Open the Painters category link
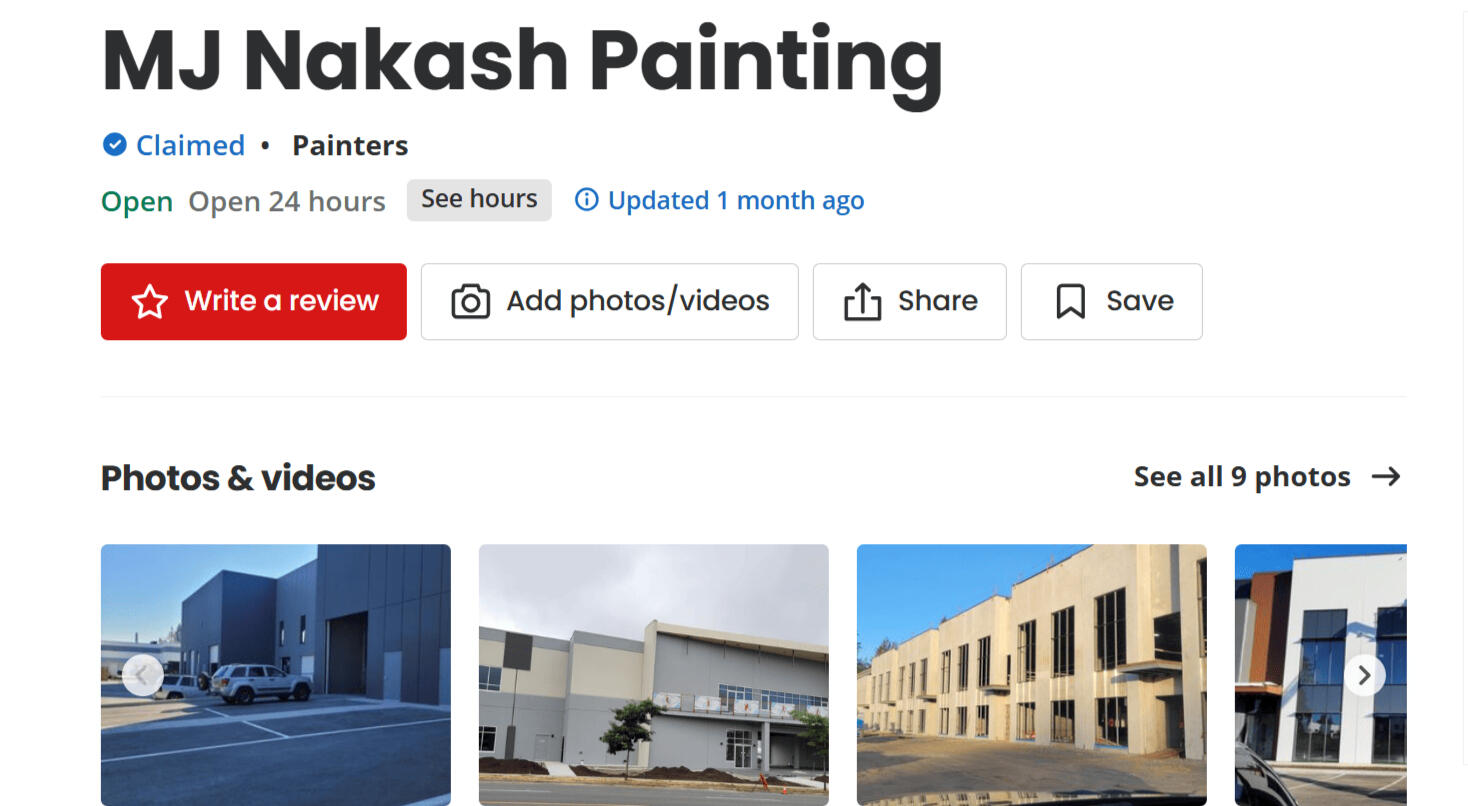1468x806 pixels. point(350,146)
